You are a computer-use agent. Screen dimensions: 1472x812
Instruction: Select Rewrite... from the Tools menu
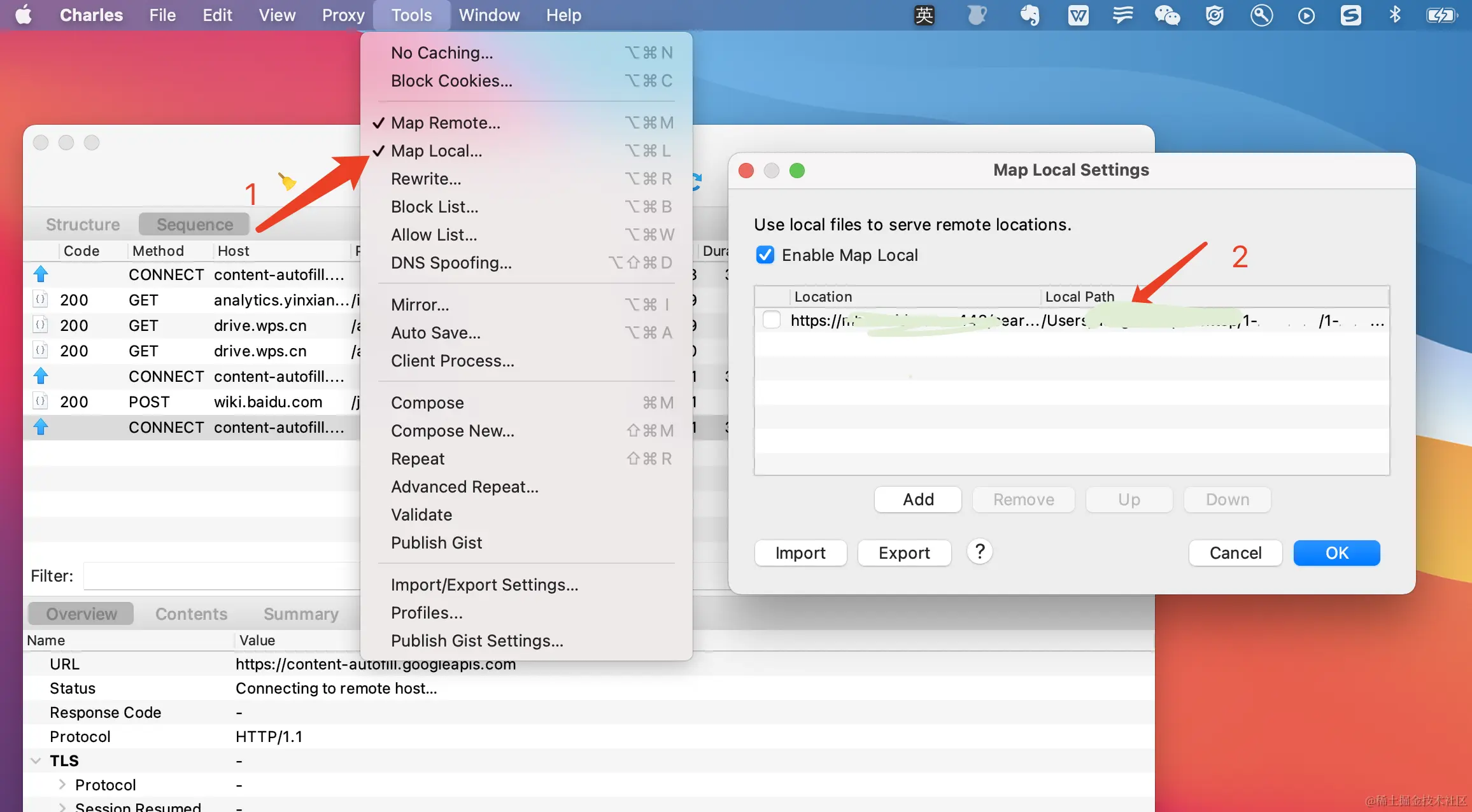click(x=425, y=179)
